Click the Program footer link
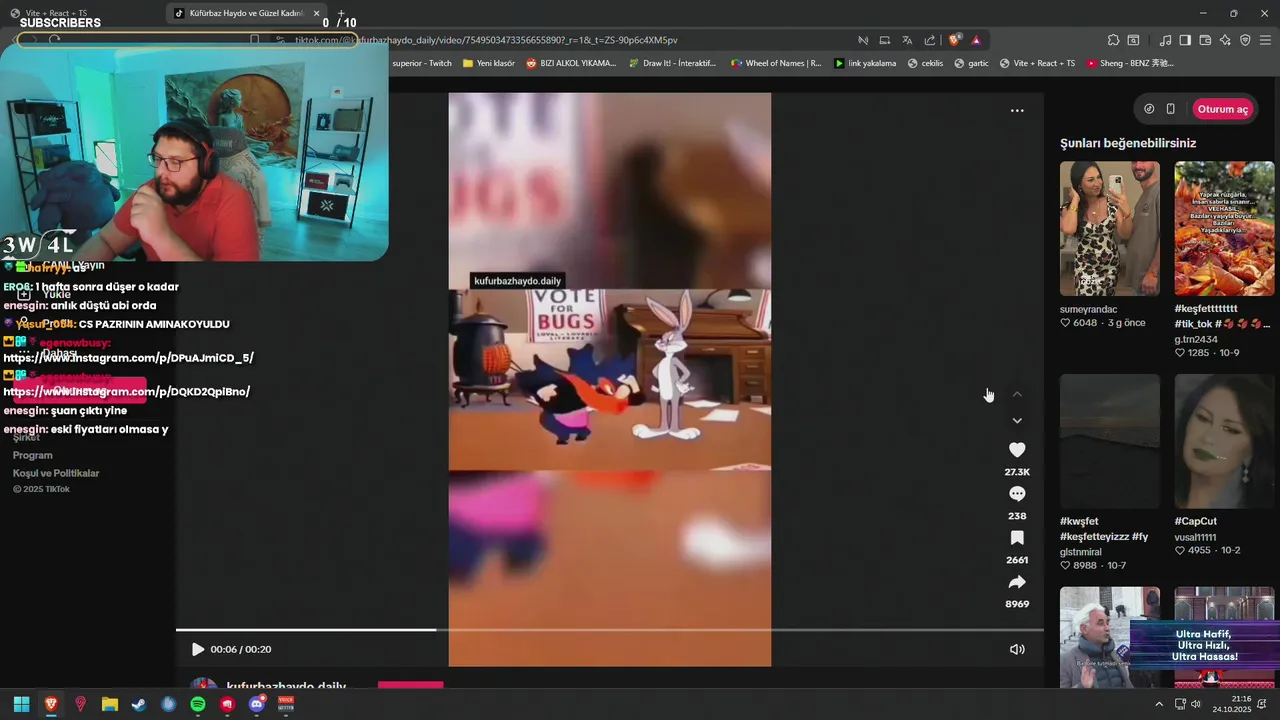 [33, 455]
